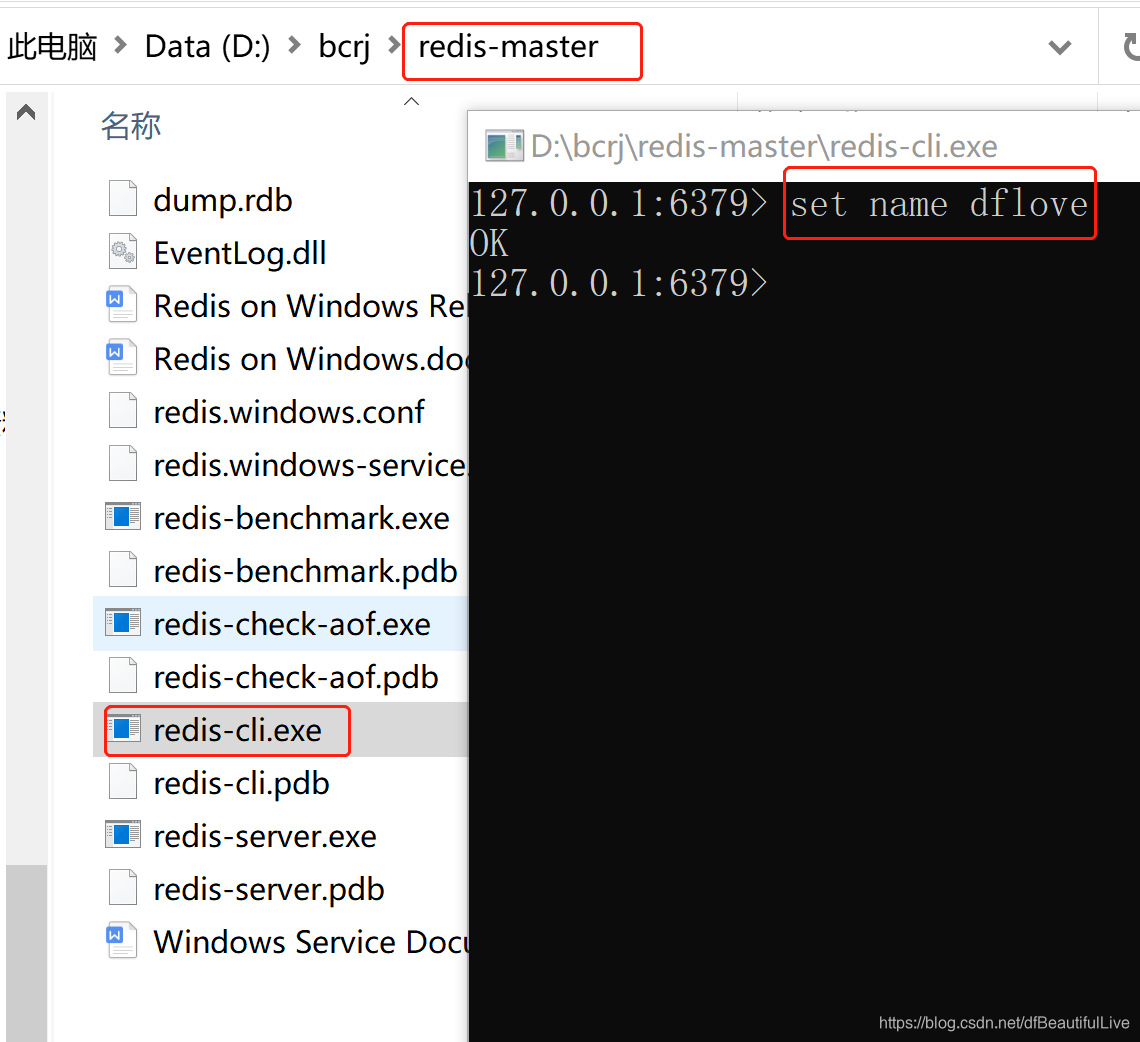
Task: Refresh the folder with the refresh icon
Action: coord(1130,47)
